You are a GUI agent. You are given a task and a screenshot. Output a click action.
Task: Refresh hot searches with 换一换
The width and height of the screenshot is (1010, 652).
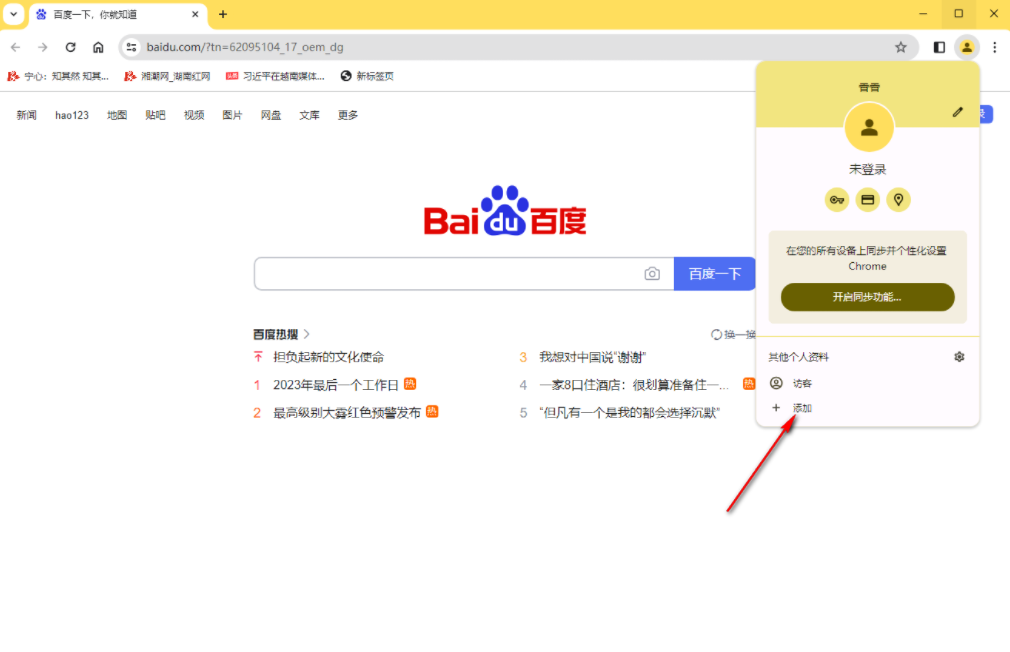(733, 334)
